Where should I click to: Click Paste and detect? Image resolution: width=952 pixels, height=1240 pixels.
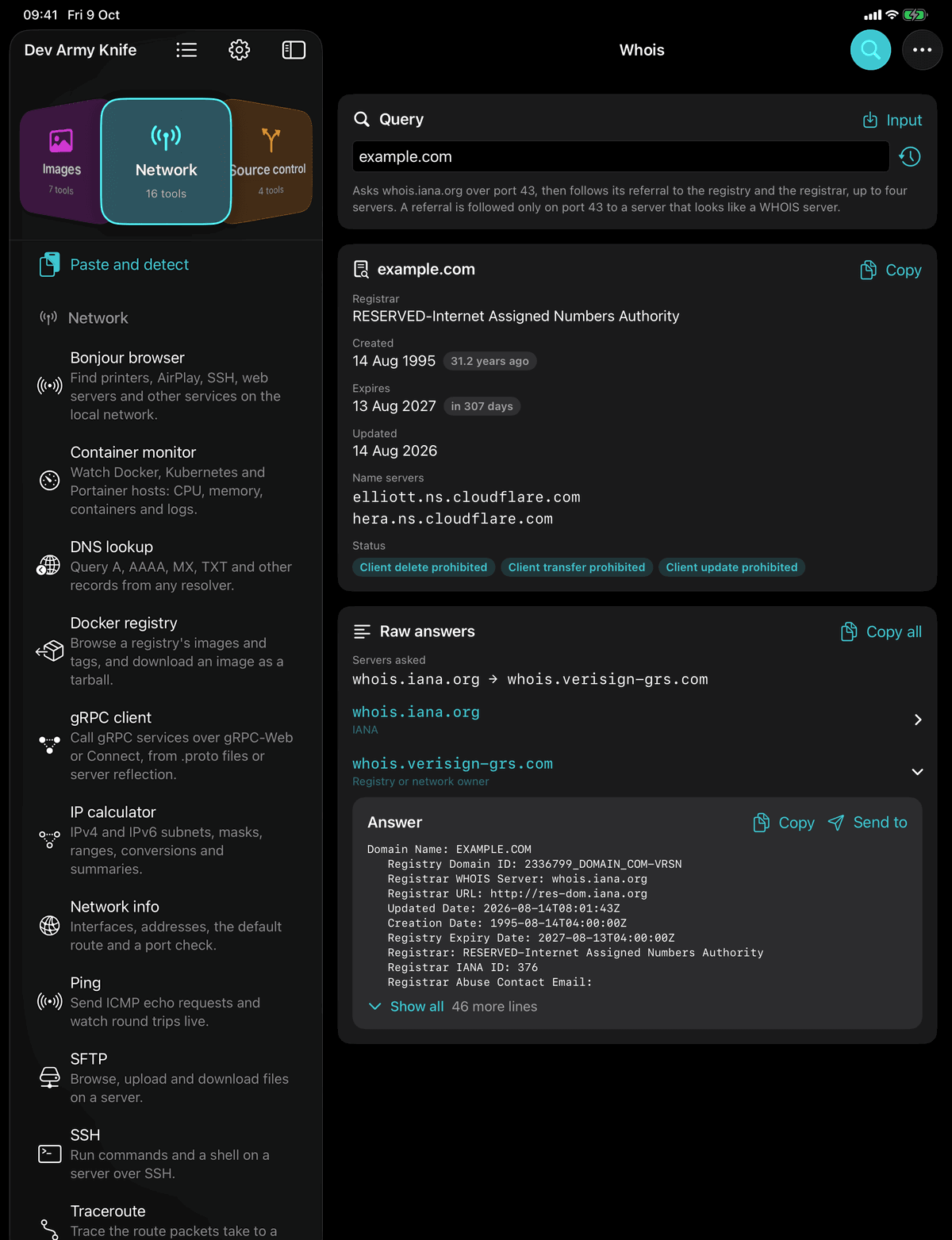pos(113,264)
